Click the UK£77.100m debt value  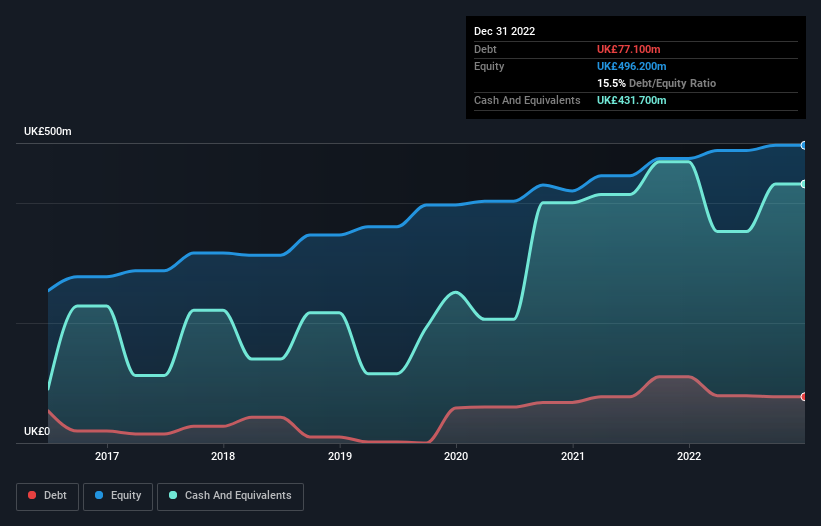(628, 49)
